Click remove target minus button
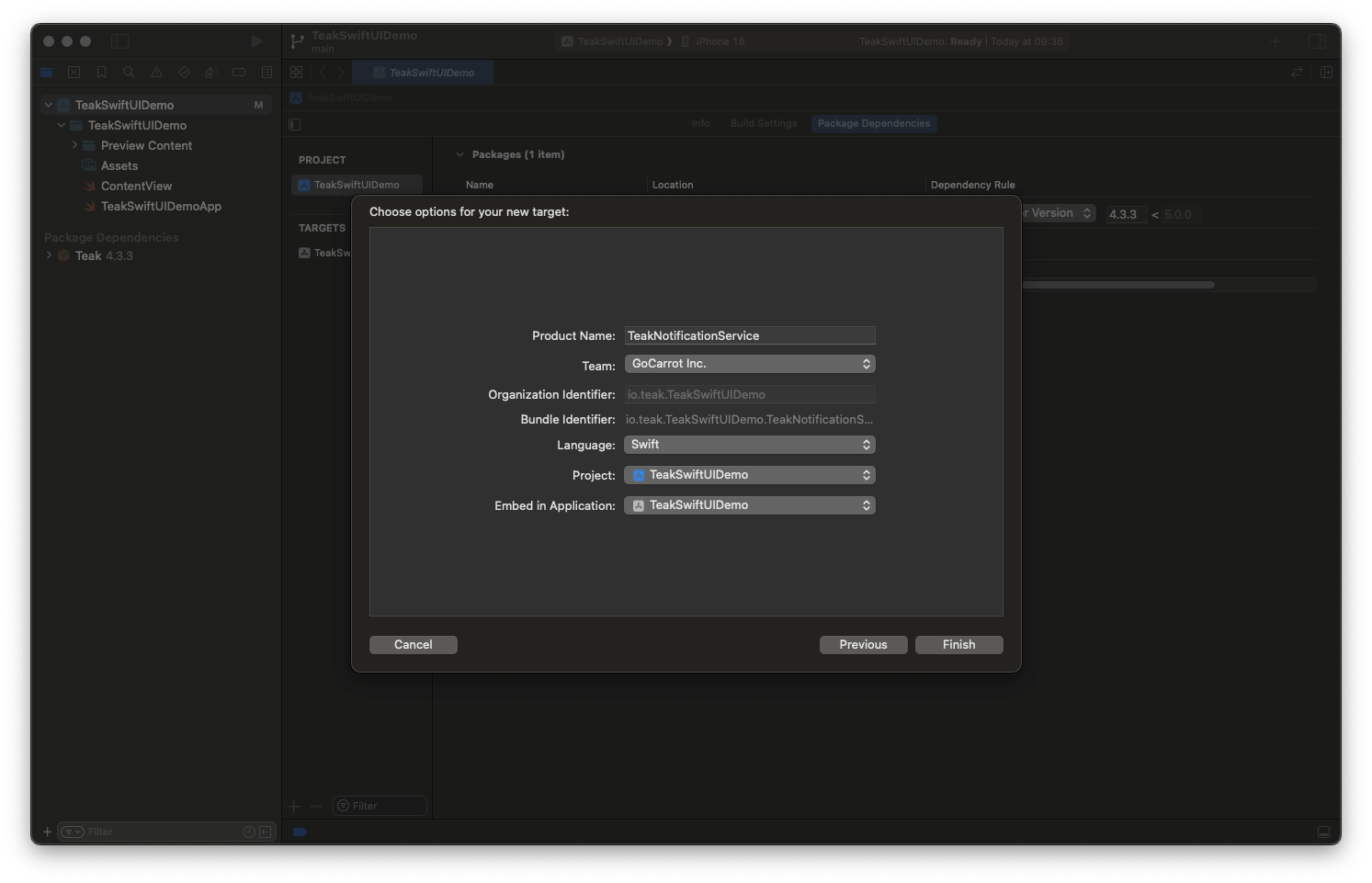This screenshot has height=883, width=1372. [316, 806]
